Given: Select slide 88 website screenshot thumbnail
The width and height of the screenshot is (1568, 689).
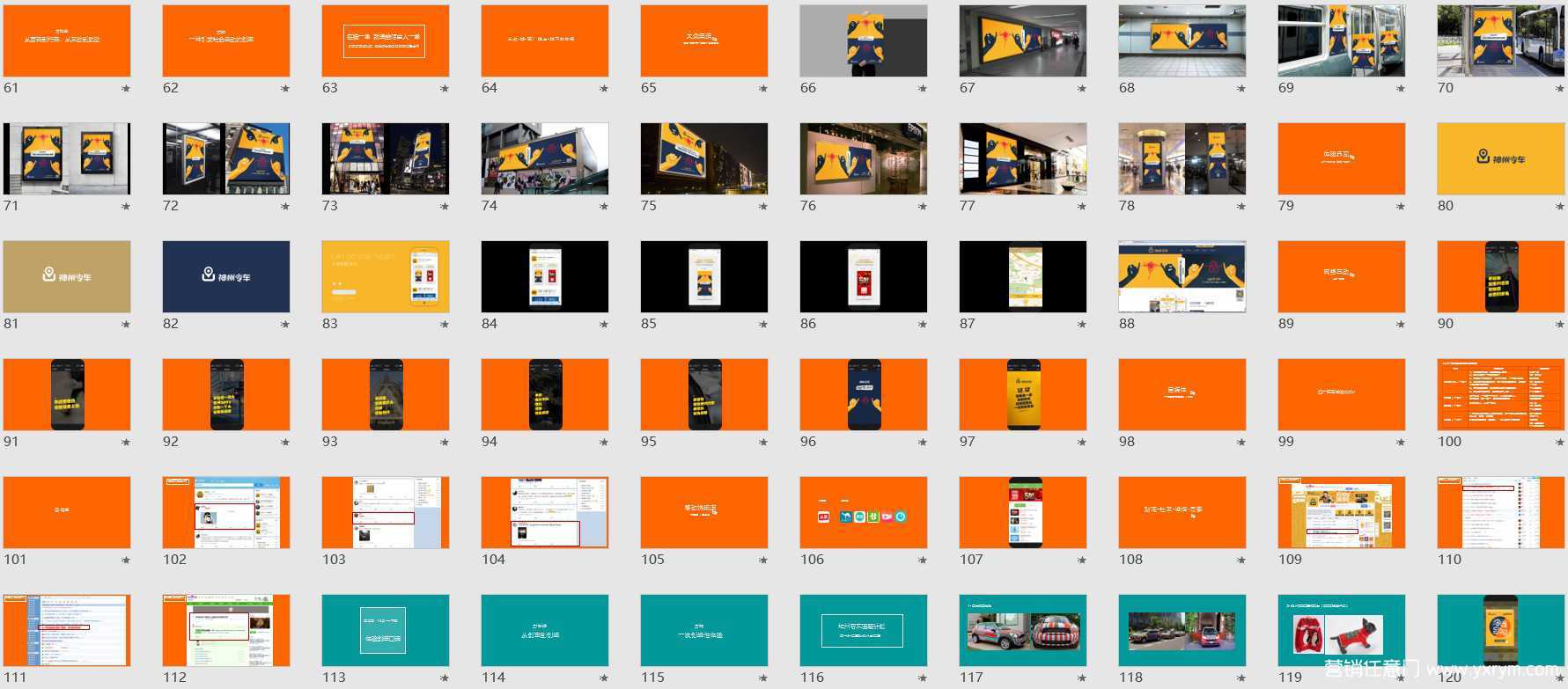Looking at the screenshot, I should 1182,276.
